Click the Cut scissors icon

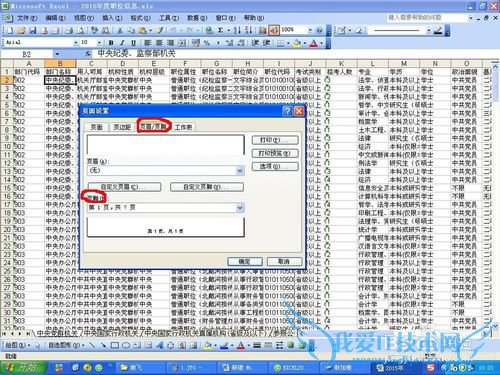click(120, 30)
